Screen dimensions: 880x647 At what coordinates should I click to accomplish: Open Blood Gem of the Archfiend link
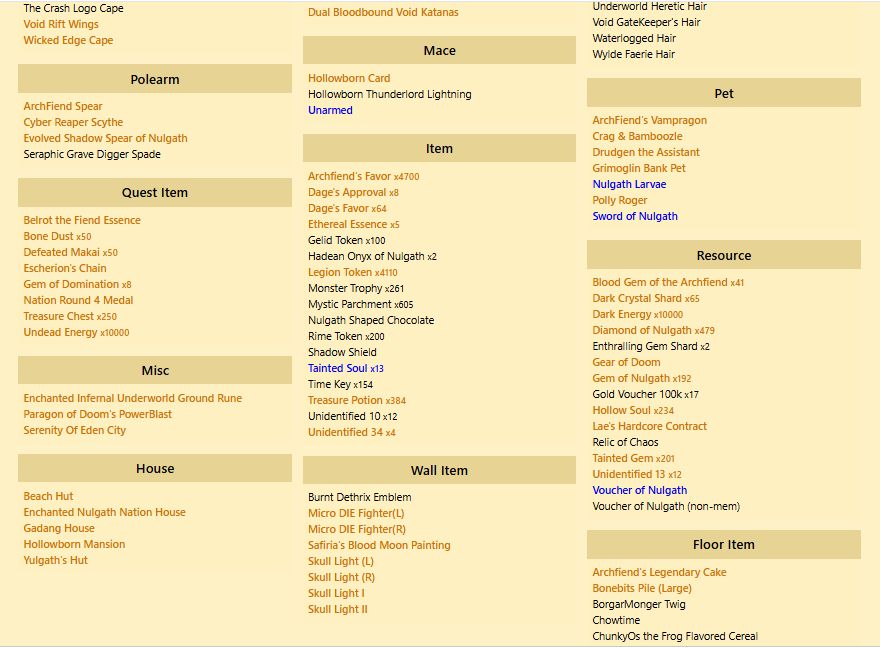(x=668, y=282)
